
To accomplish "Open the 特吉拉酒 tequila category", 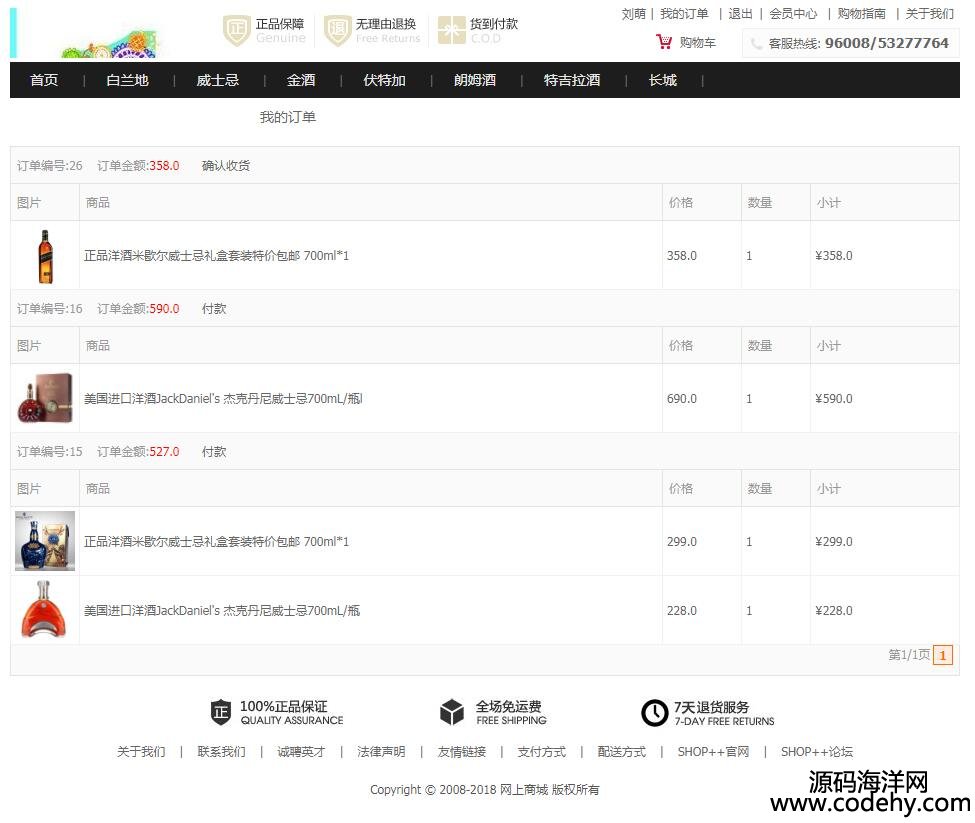I will tap(572, 80).
